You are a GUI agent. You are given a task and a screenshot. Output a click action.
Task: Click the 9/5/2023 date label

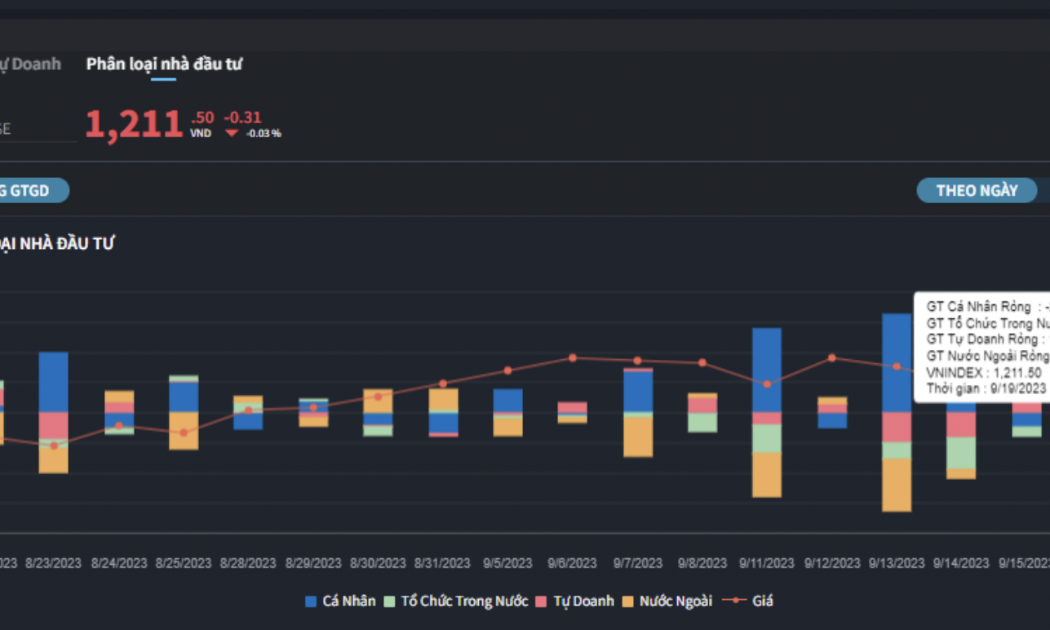coord(508,564)
